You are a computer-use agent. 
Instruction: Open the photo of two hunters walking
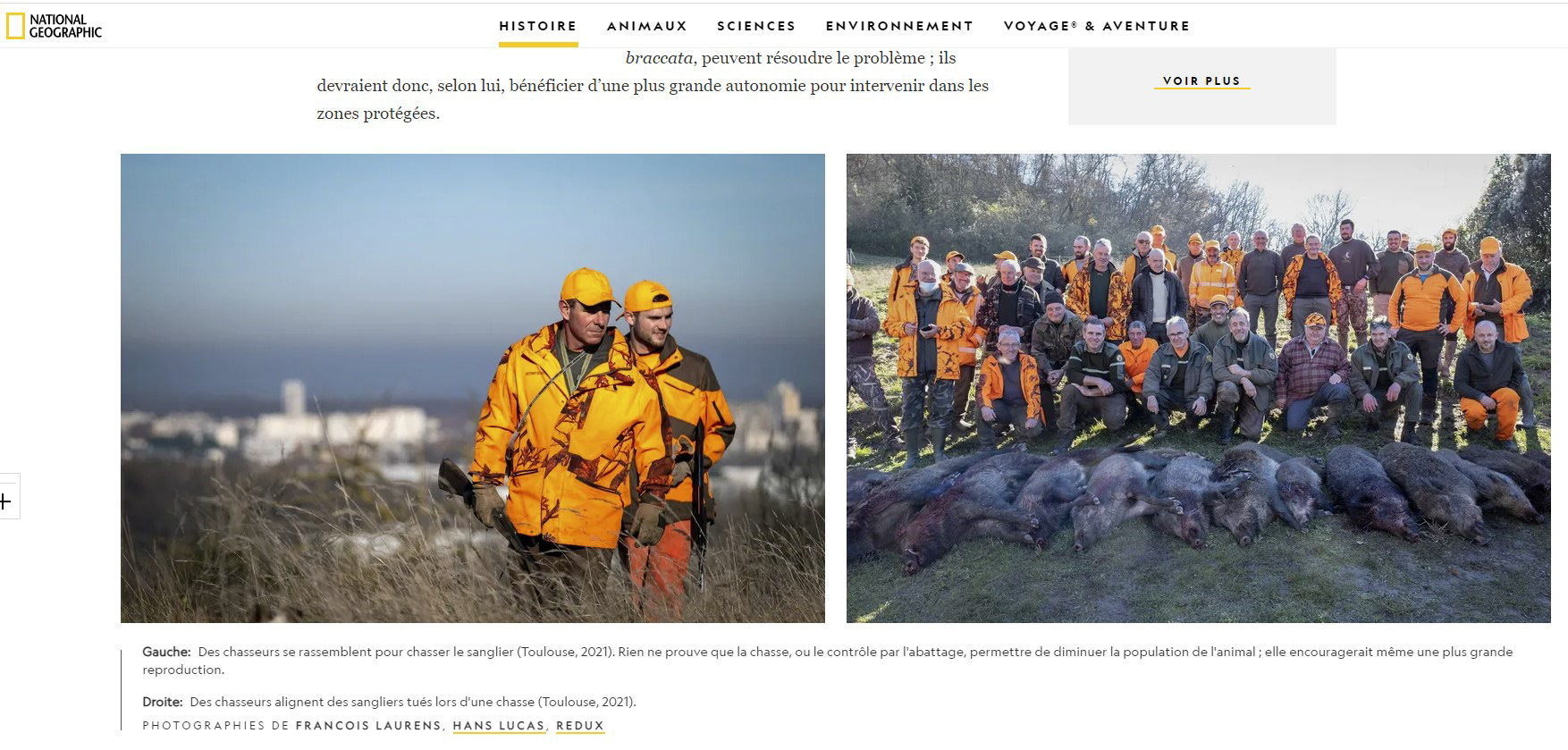click(473, 388)
